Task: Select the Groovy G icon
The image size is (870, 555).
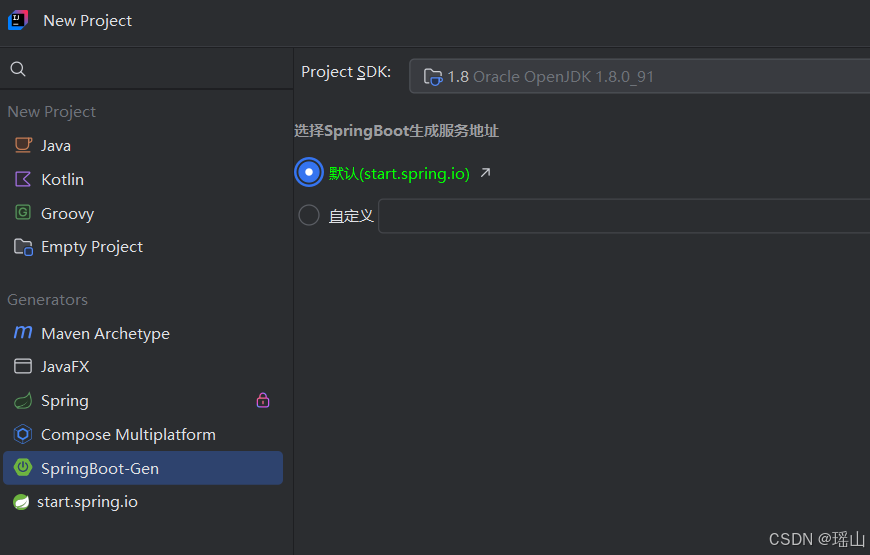Action: (23, 212)
